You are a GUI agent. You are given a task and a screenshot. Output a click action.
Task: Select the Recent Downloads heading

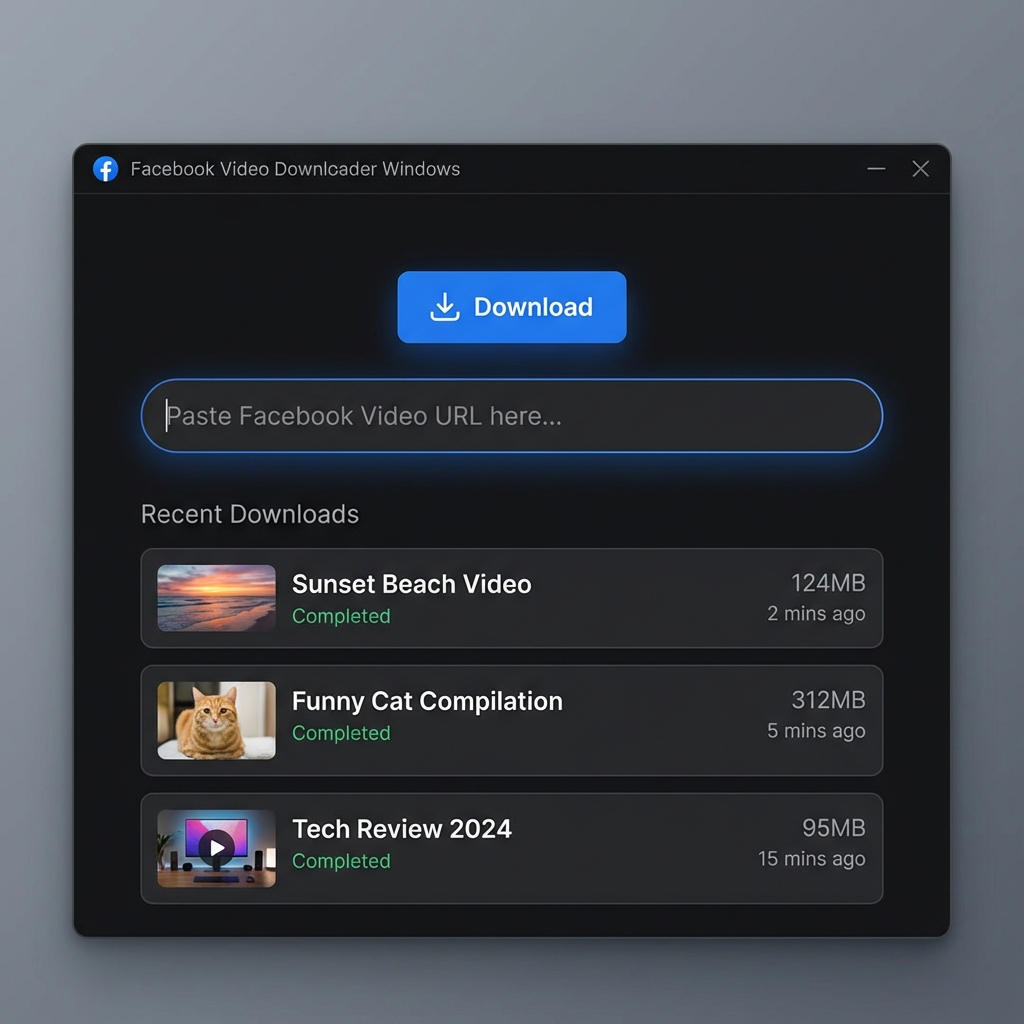250,514
